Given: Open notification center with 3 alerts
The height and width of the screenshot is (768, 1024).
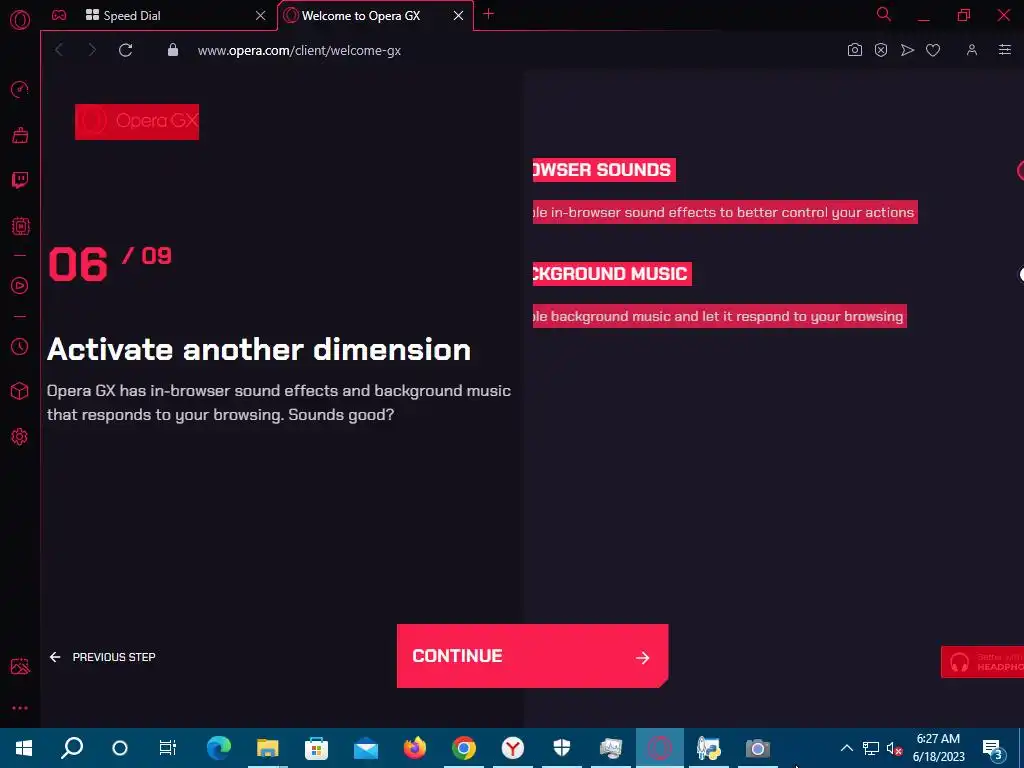Looking at the screenshot, I should pos(993,748).
